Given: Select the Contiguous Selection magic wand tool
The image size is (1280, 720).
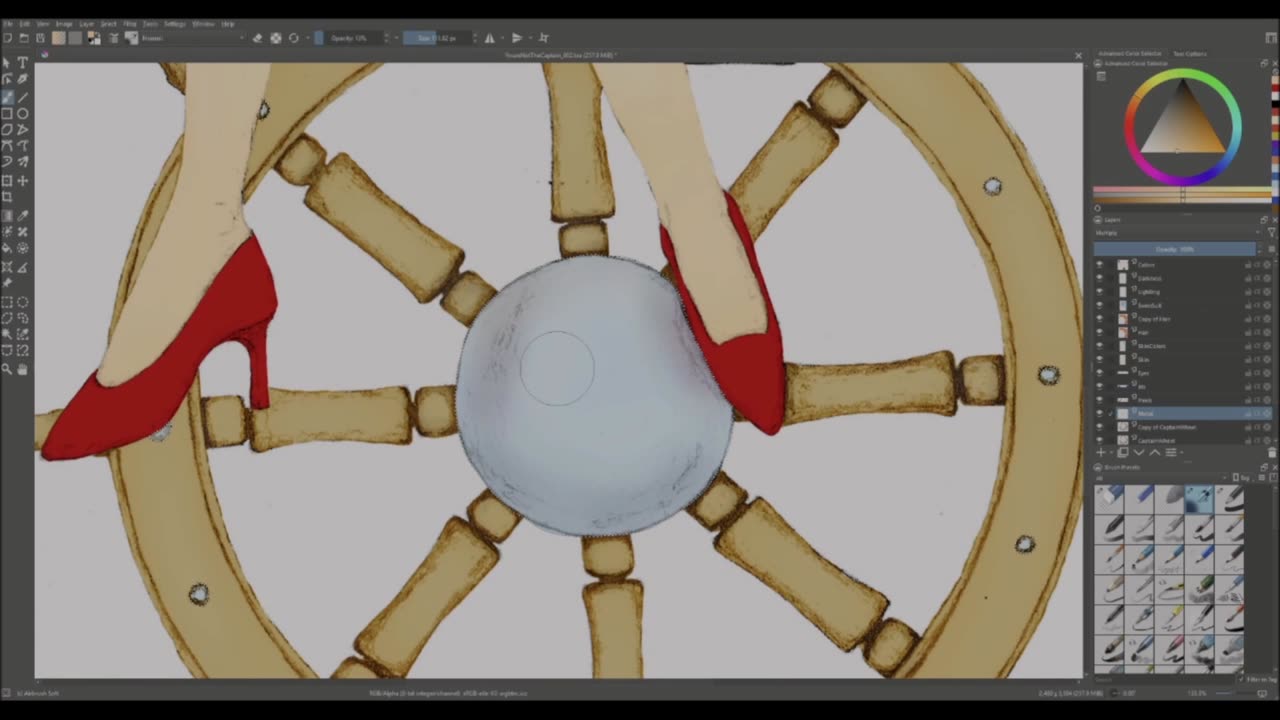Looking at the screenshot, I should (7, 335).
